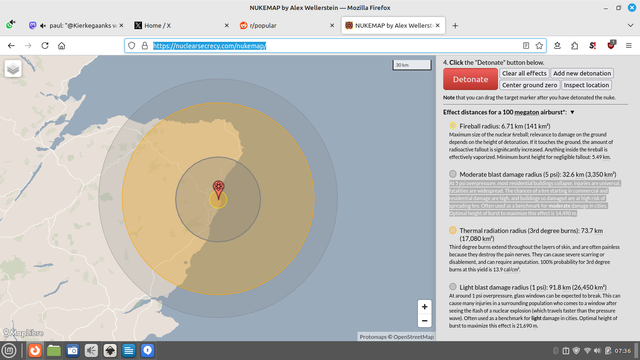640x360 pixels.
Task: Close the Home / X tab
Action: (227, 26)
